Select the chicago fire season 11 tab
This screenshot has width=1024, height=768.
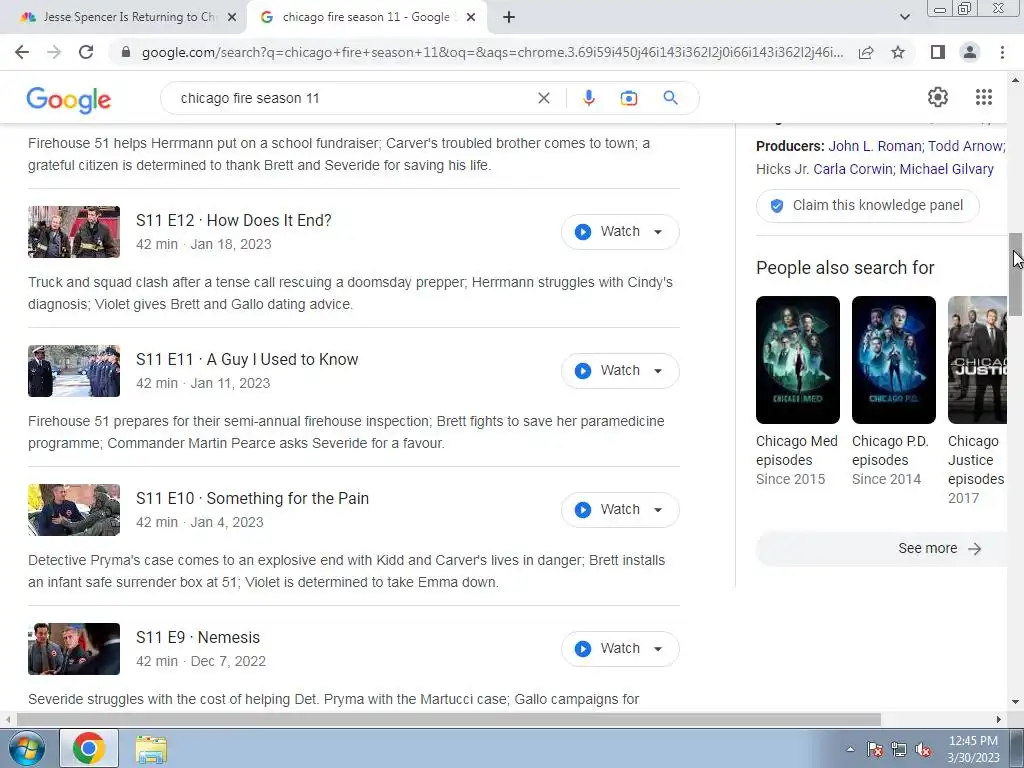tap(366, 17)
